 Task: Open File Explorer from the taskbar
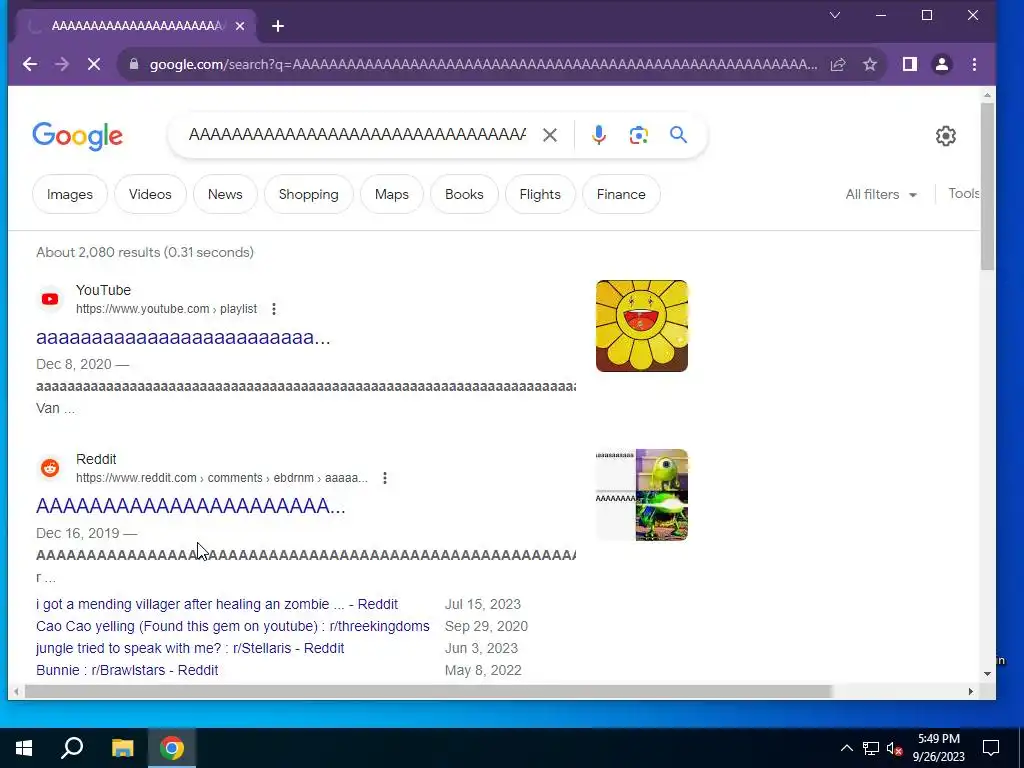[x=122, y=748]
